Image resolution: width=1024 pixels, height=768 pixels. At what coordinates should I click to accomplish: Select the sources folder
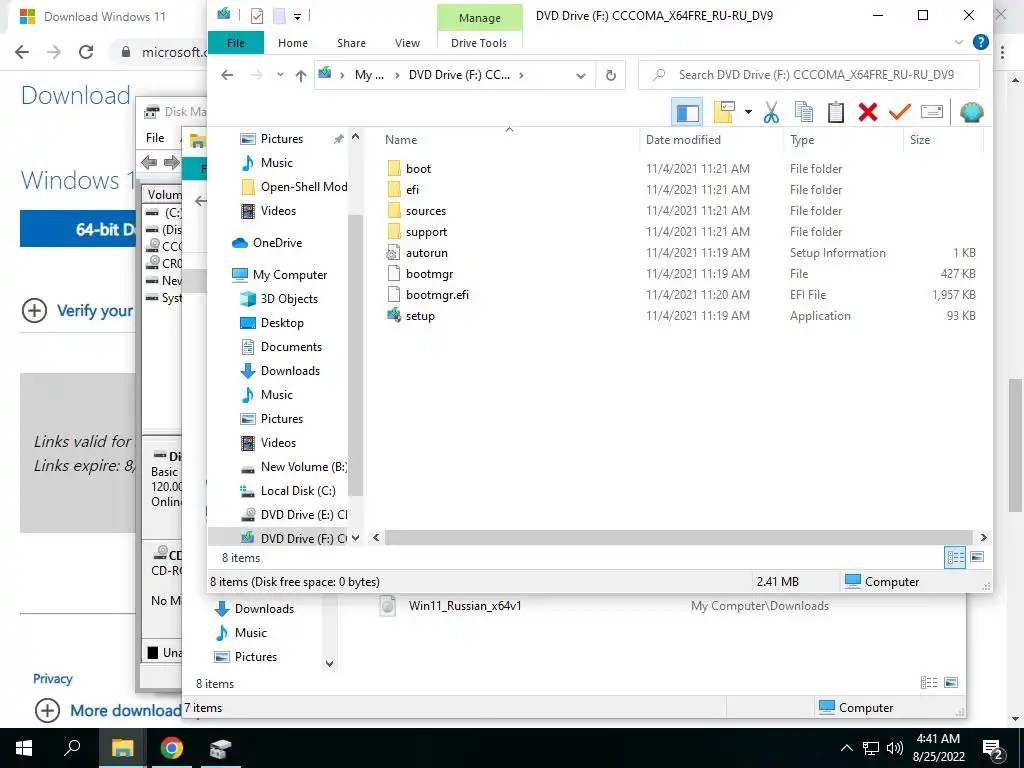426,210
